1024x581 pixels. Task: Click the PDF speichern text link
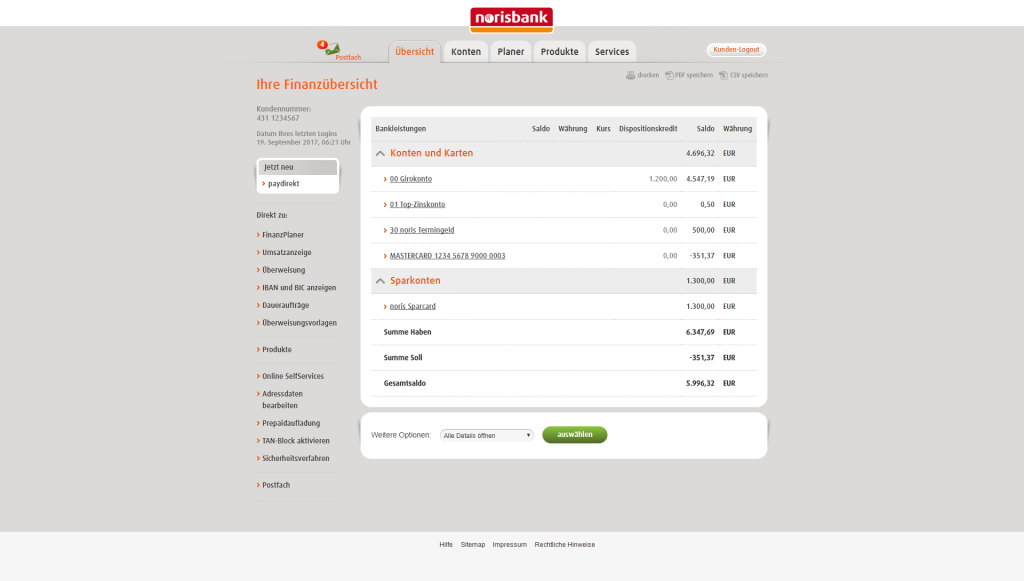pyautogui.click(x=694, y=76)
